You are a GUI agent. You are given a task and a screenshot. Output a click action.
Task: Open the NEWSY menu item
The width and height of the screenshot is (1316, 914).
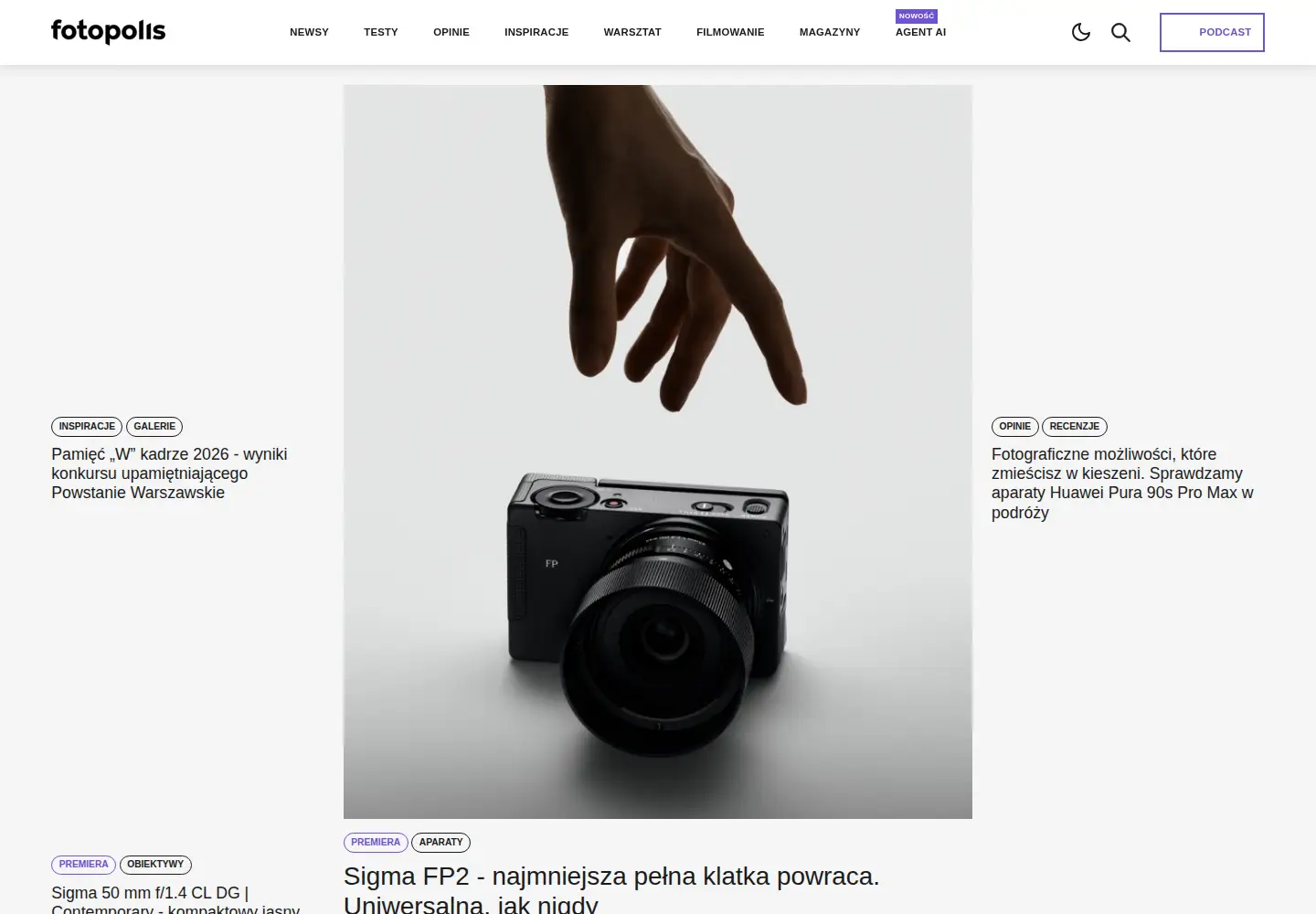coord(309,32)
